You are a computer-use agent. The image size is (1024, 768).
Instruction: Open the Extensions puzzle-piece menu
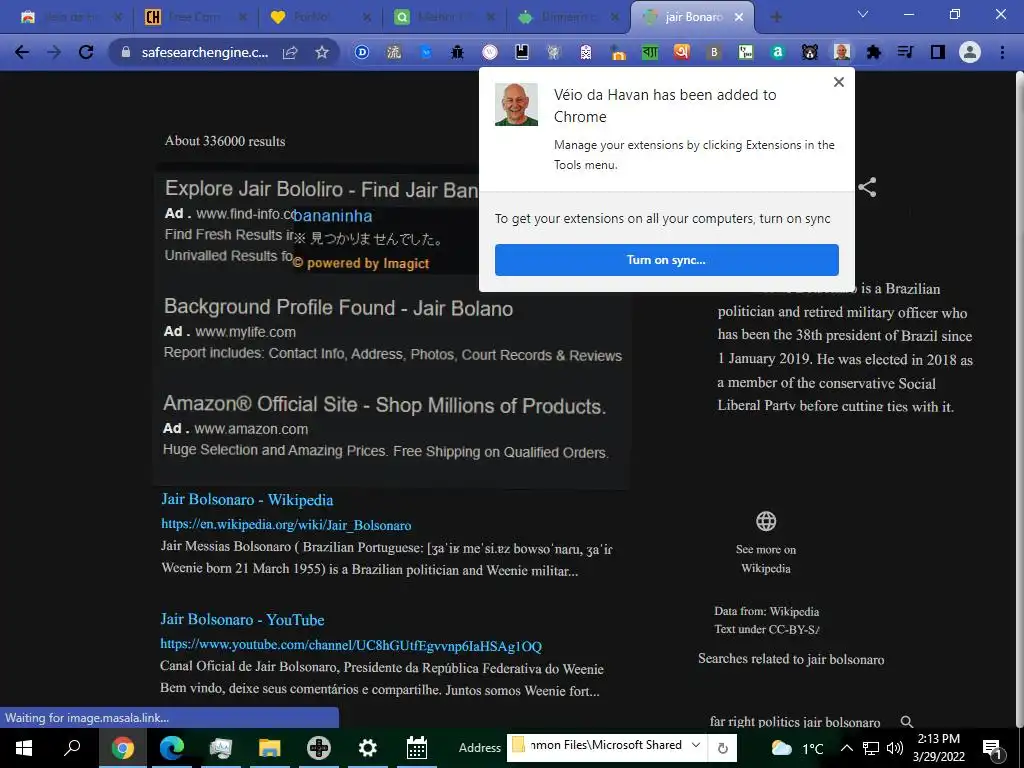[x=873, y=52]
